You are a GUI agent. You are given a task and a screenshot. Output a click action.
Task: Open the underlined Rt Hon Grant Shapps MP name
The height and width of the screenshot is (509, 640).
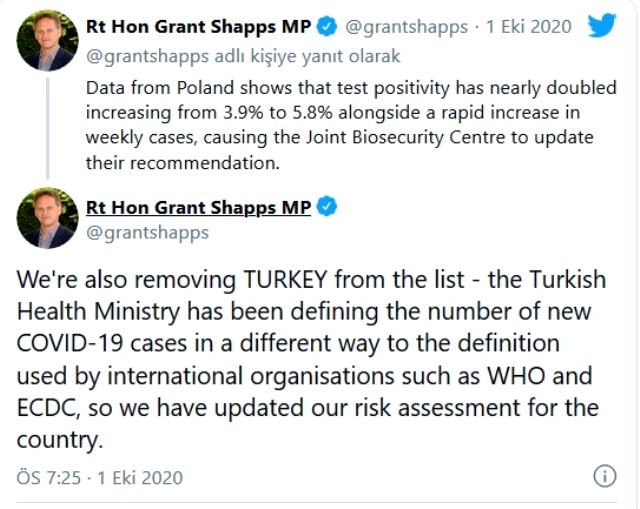pyautogui.click(x=199, y=208)
